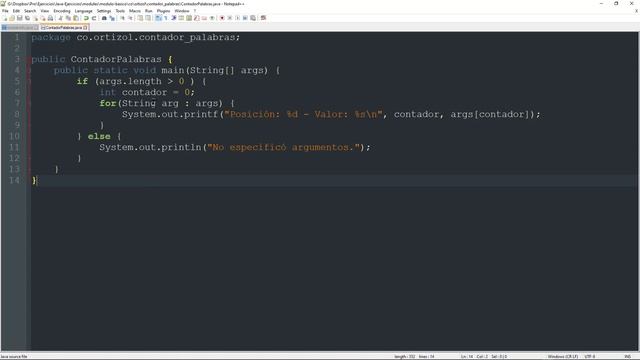The image size is (640, 360).
Task: Toggle Word Wrap in the toolbar
Action: point(158,18)
